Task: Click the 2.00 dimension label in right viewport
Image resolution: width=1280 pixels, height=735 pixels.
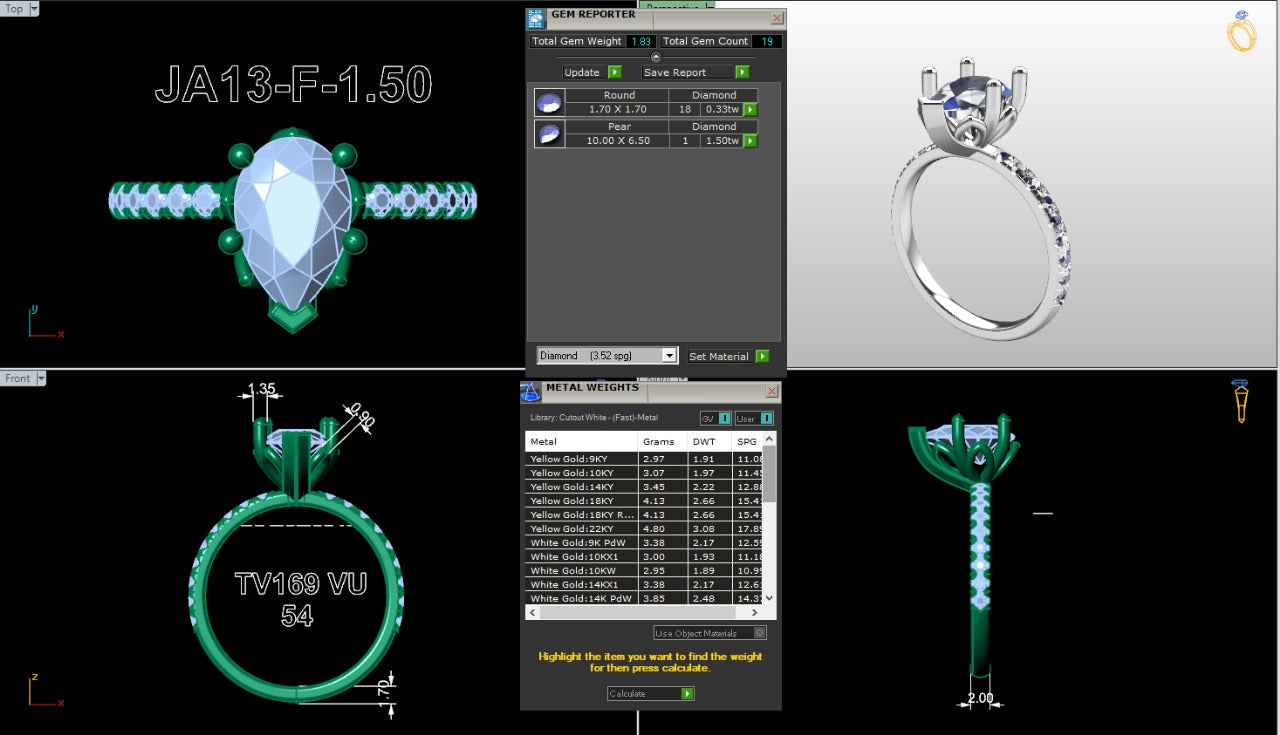Action: tap(980, 698)
